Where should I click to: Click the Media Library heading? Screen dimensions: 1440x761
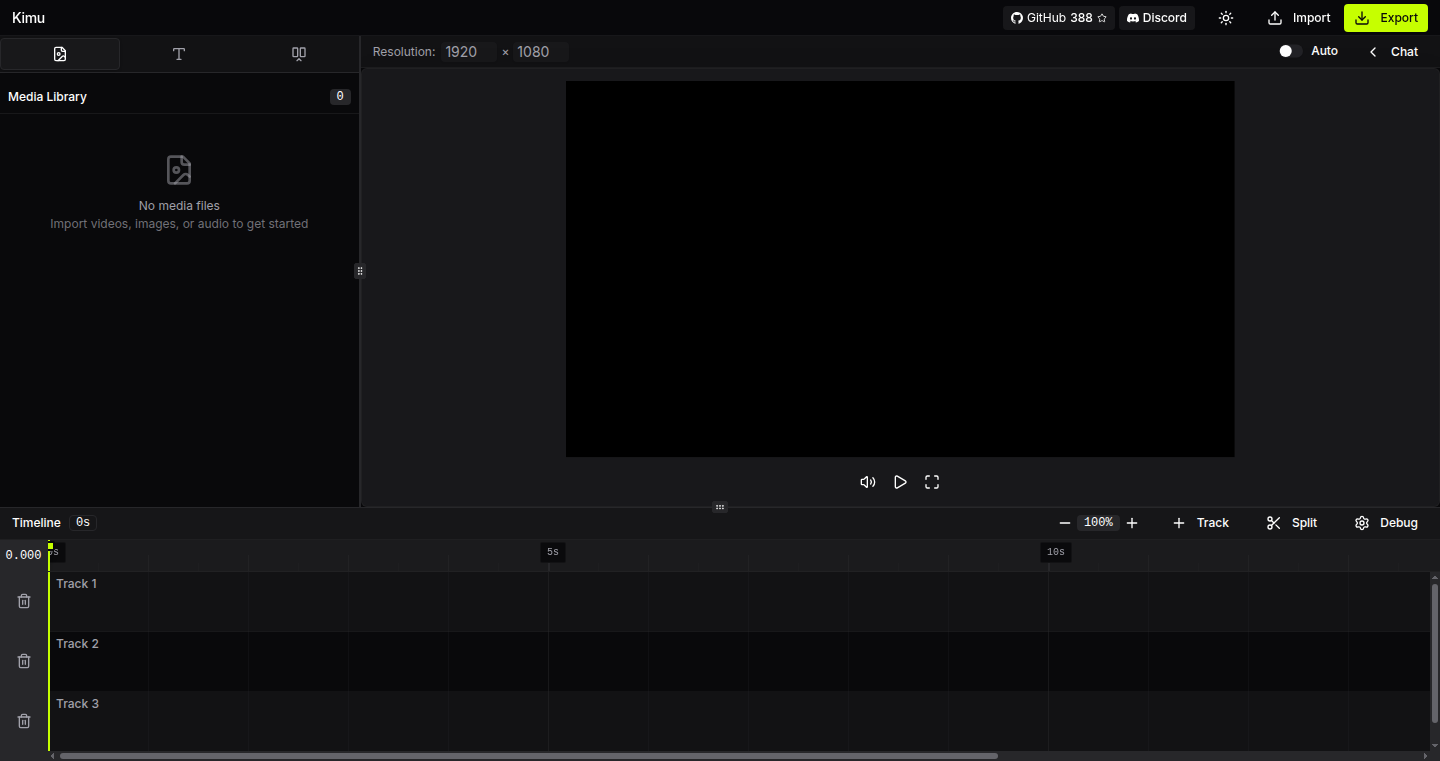pyautogui.click(x=47, y=97)
